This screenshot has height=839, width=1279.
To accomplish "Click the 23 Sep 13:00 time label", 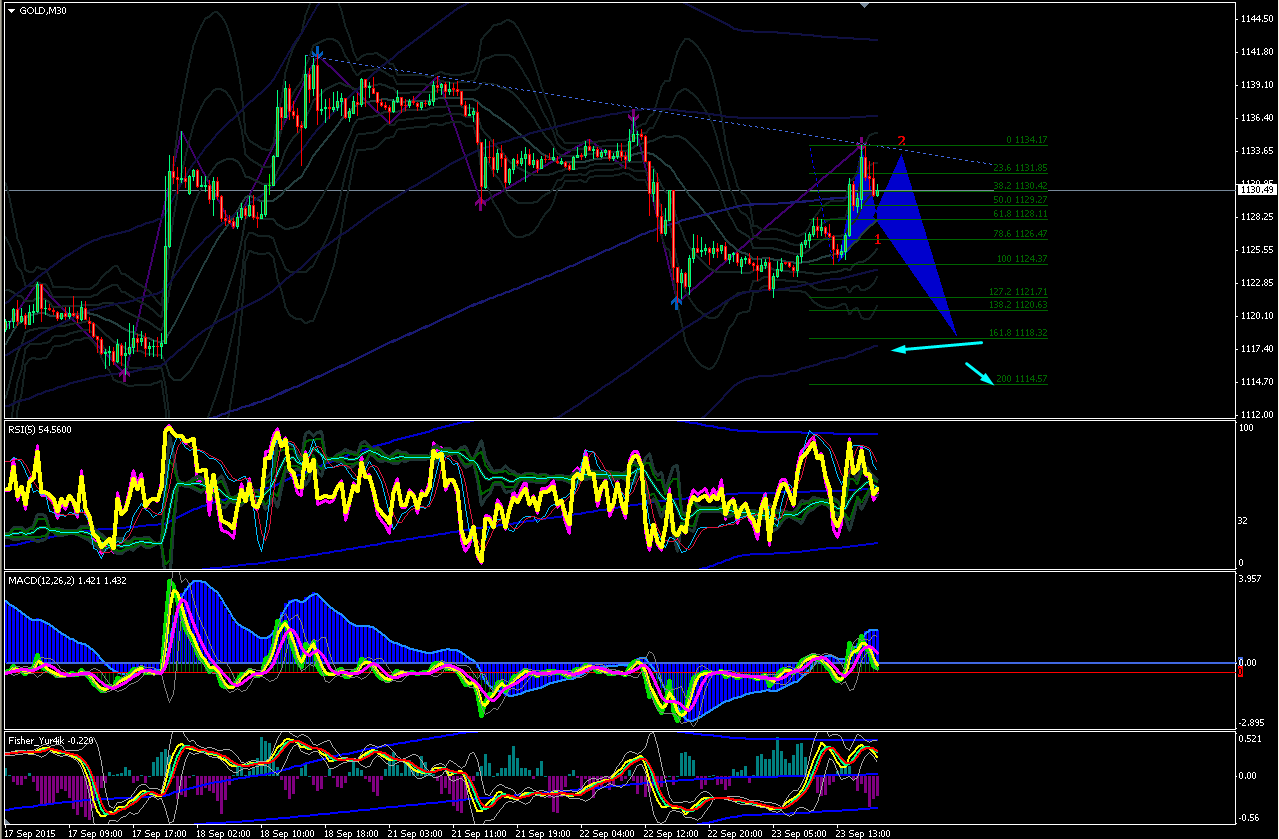I will click(863, 832).
